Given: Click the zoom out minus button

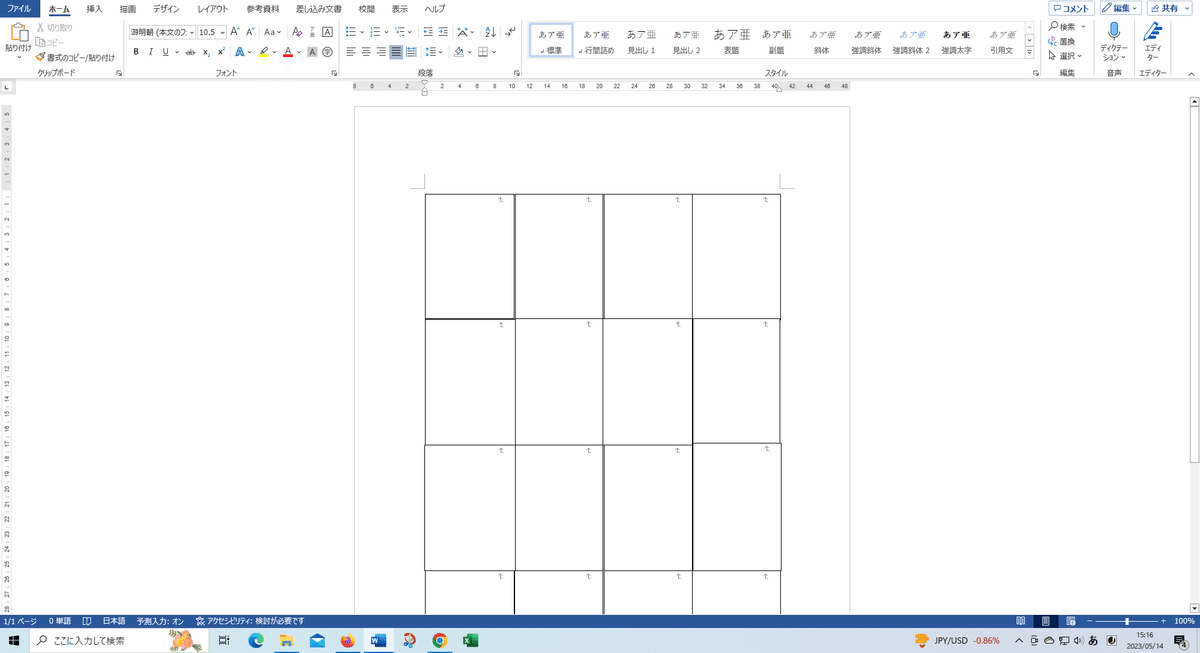Looking at the screenshot, I should coord(1089,621).
